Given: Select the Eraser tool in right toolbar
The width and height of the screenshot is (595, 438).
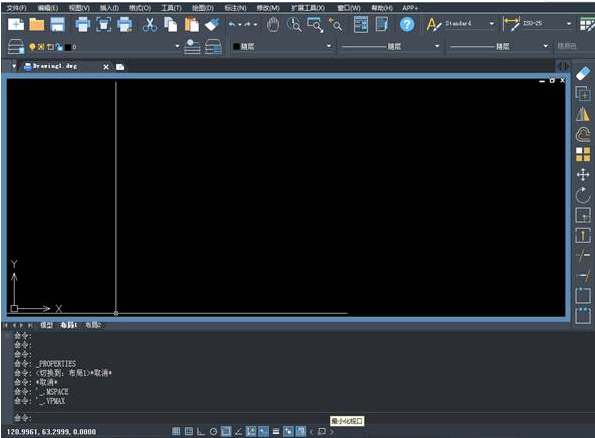Looking at the screenshot, I should tap(583, 74).
